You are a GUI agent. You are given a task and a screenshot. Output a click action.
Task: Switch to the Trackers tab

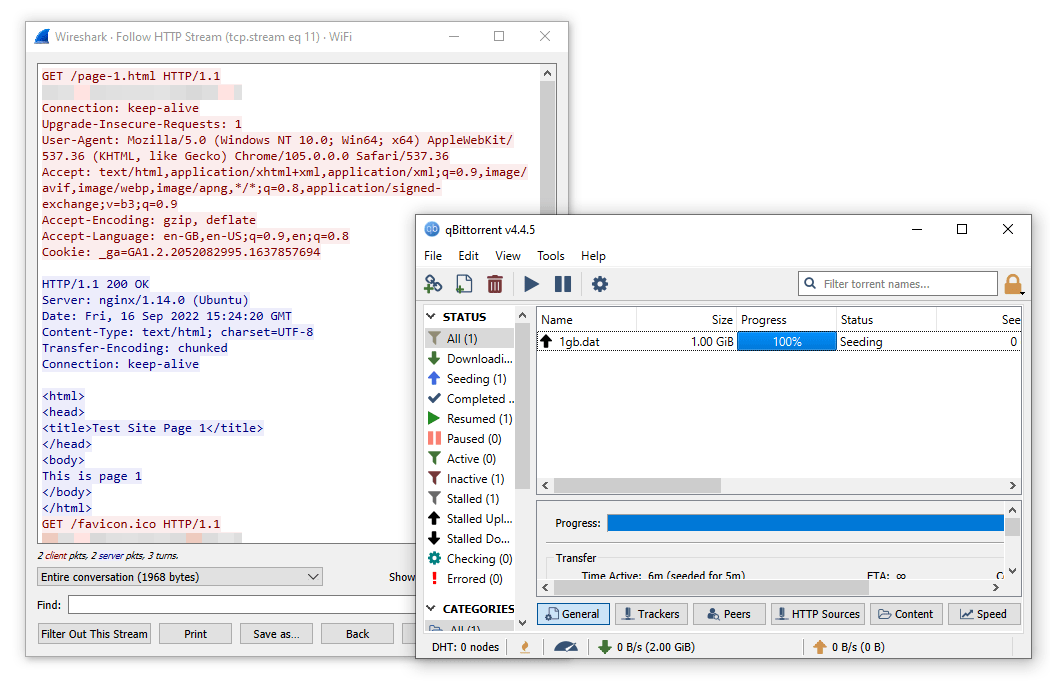652,614
